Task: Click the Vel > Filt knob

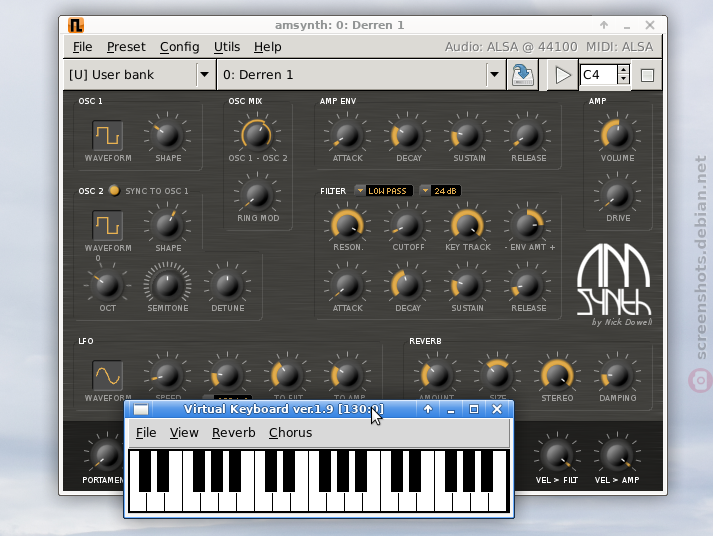Action: click(x=557, y=455)
